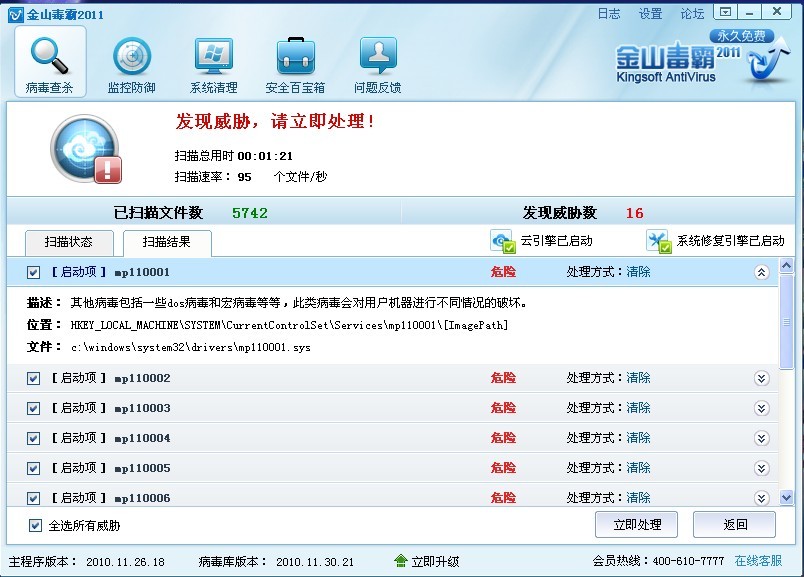
Task: Open the 问题反馈 feedback icon
Action: 378,56
